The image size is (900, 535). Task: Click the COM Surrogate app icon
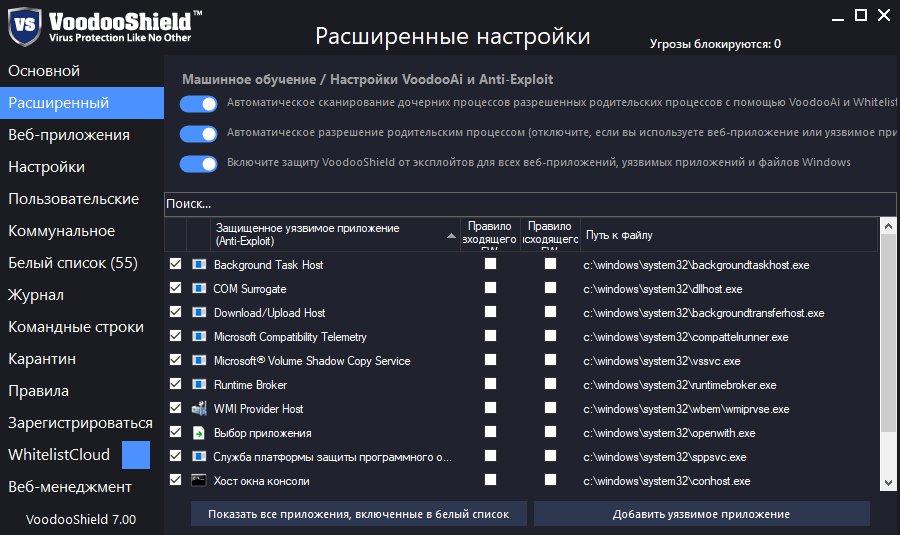point(199,288)
